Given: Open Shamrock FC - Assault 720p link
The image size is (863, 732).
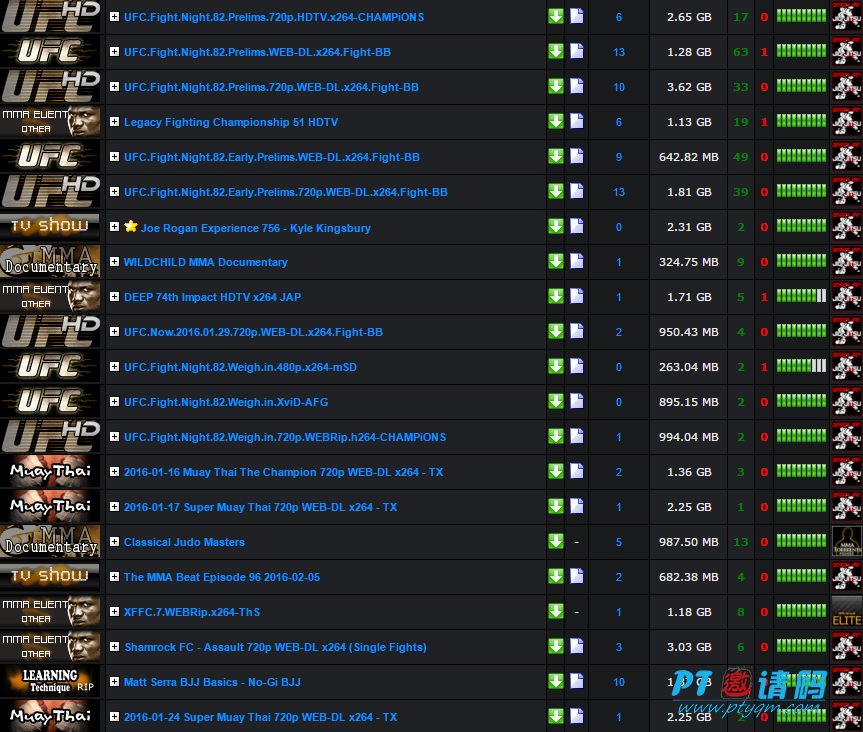Looking at the screenshot, I should click(x=275, y=647).
